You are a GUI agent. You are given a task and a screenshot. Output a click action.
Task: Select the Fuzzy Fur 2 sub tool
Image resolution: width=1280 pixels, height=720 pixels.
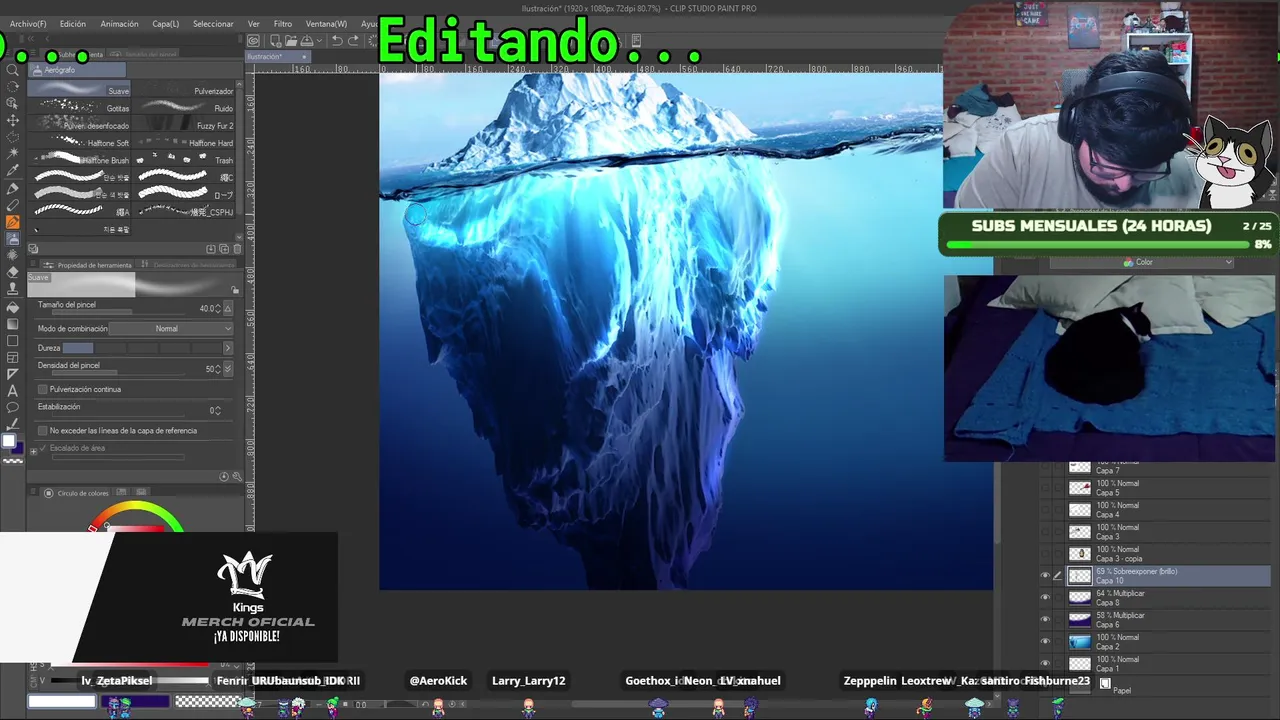tap(185, 125)
